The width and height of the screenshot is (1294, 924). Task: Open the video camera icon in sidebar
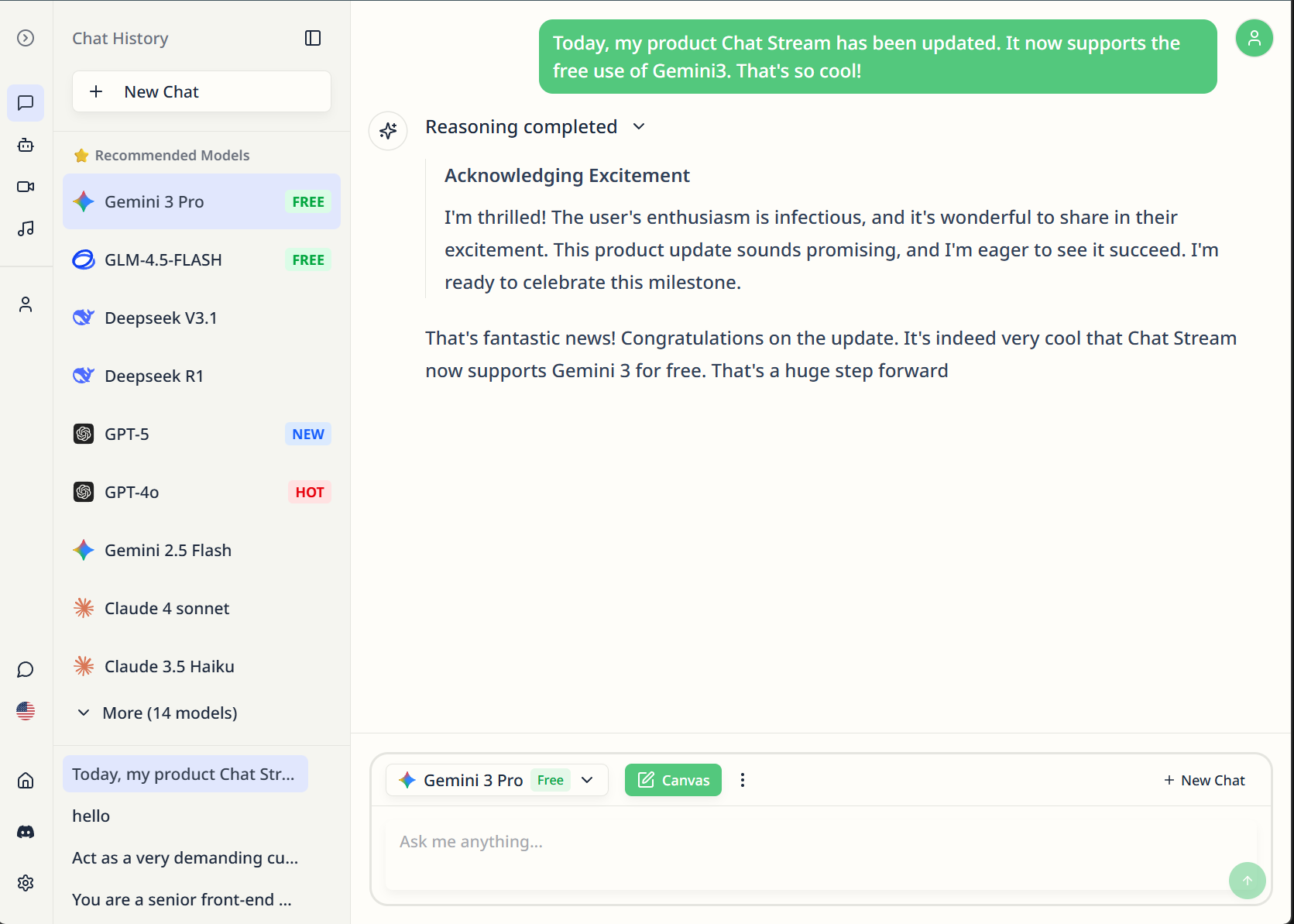pos(26,187)
